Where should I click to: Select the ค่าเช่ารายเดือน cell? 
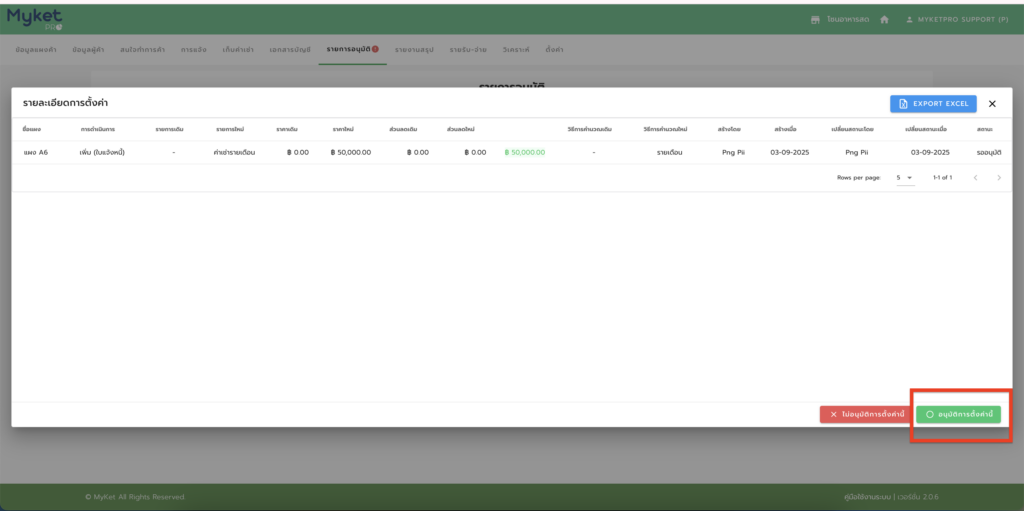click(234, 152)
